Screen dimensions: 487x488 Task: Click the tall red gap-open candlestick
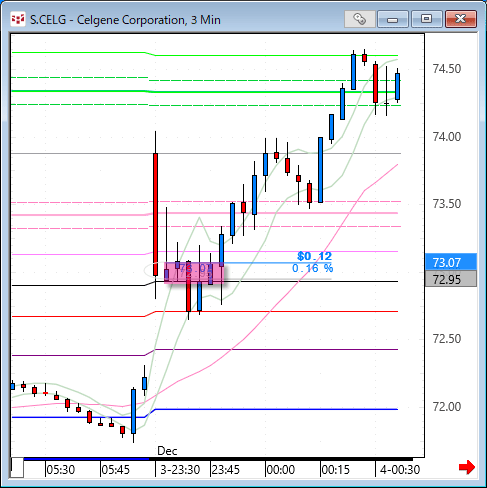(155, 214)
